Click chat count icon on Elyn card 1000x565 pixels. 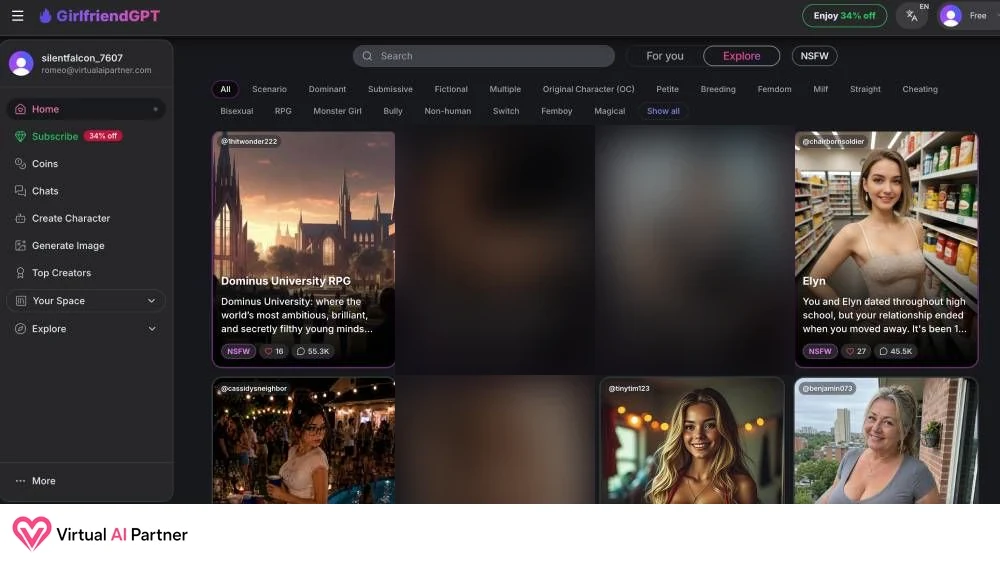(883, 351)
